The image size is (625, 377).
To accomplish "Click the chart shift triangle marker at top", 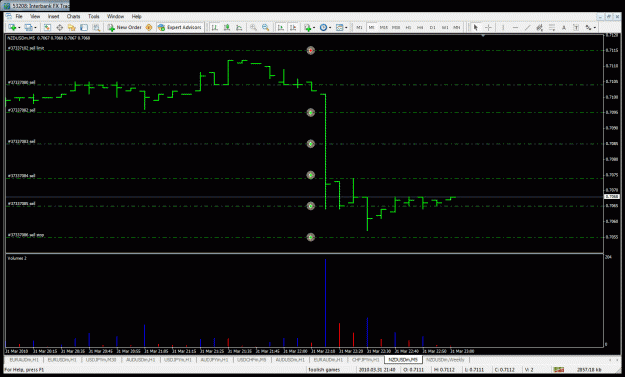I will coord(483,36).
